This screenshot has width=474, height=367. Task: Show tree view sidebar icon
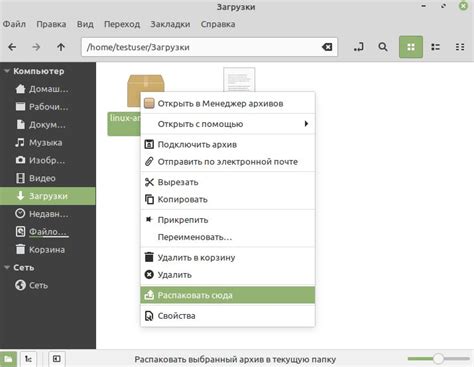tap(29, 359)
